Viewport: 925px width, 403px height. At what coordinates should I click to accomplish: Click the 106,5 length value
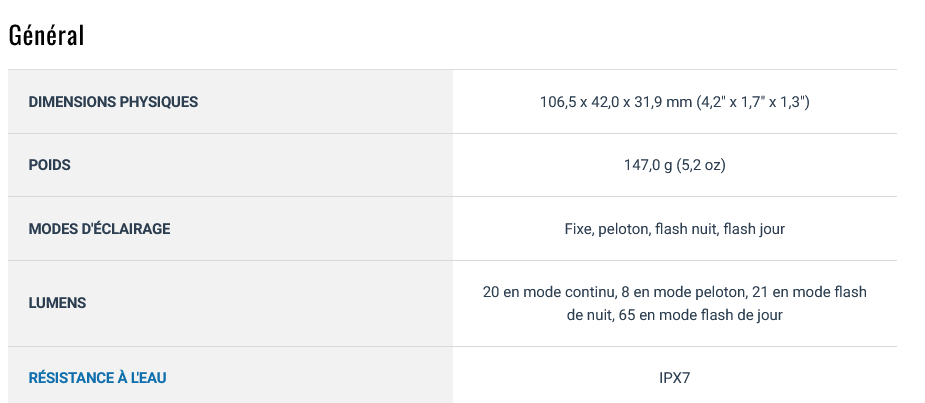(558, 102)
